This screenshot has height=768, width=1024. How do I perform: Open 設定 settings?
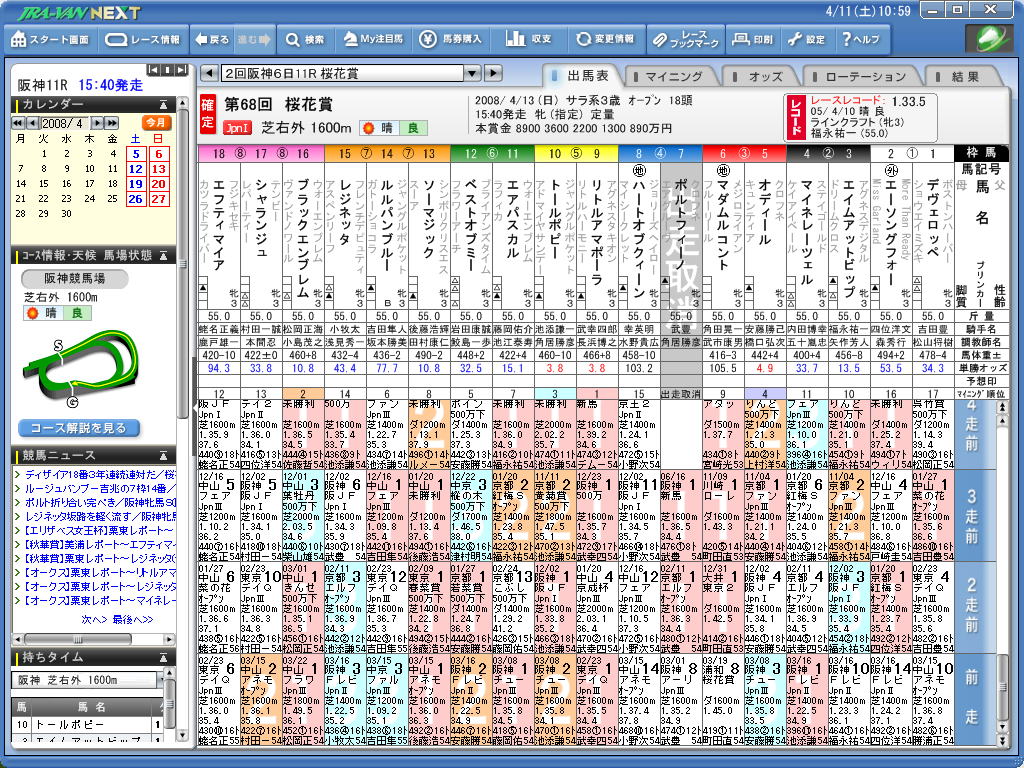(x=806, y=40)
